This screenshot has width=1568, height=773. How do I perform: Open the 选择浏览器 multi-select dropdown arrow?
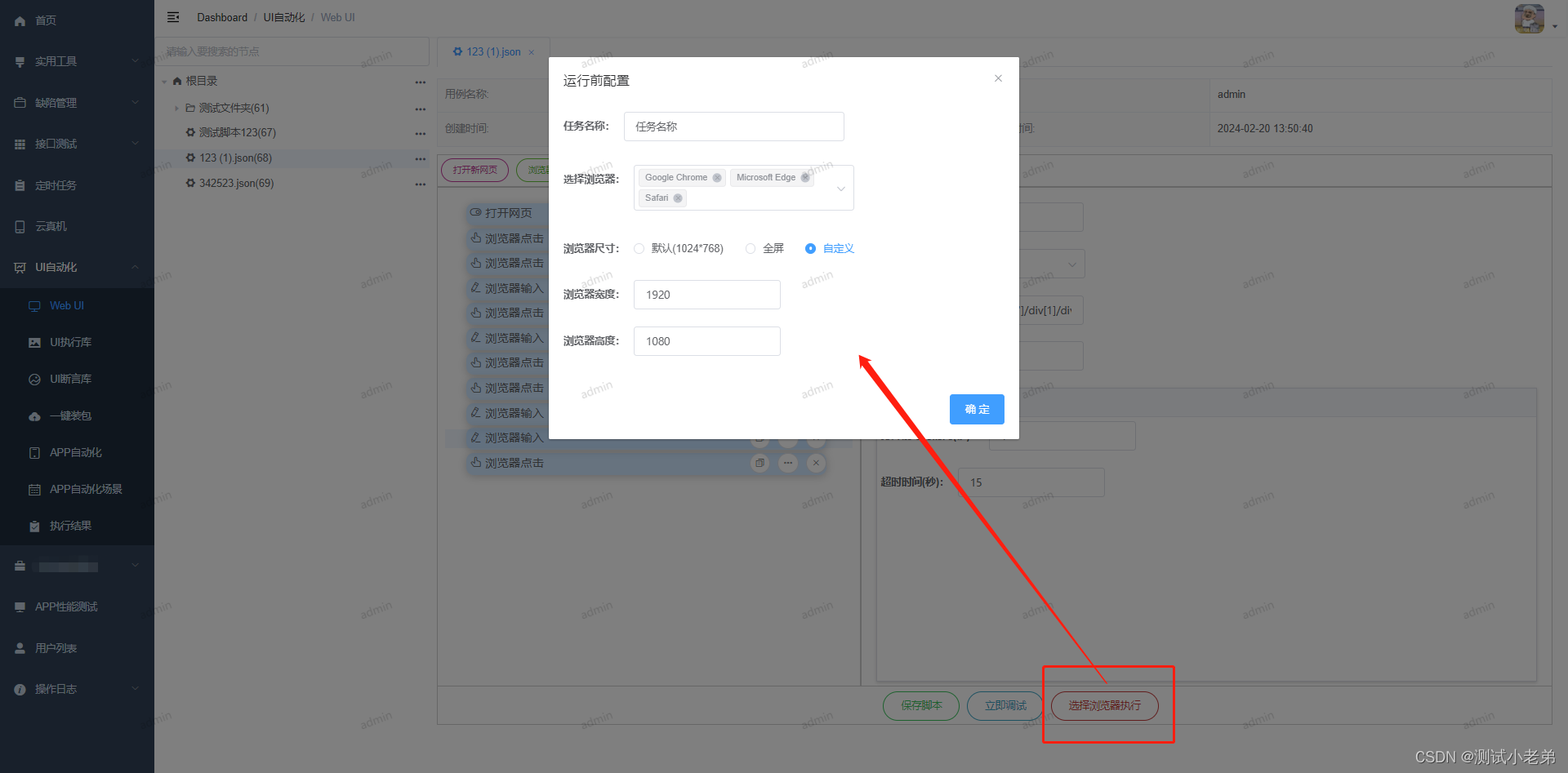pos(841,189)
